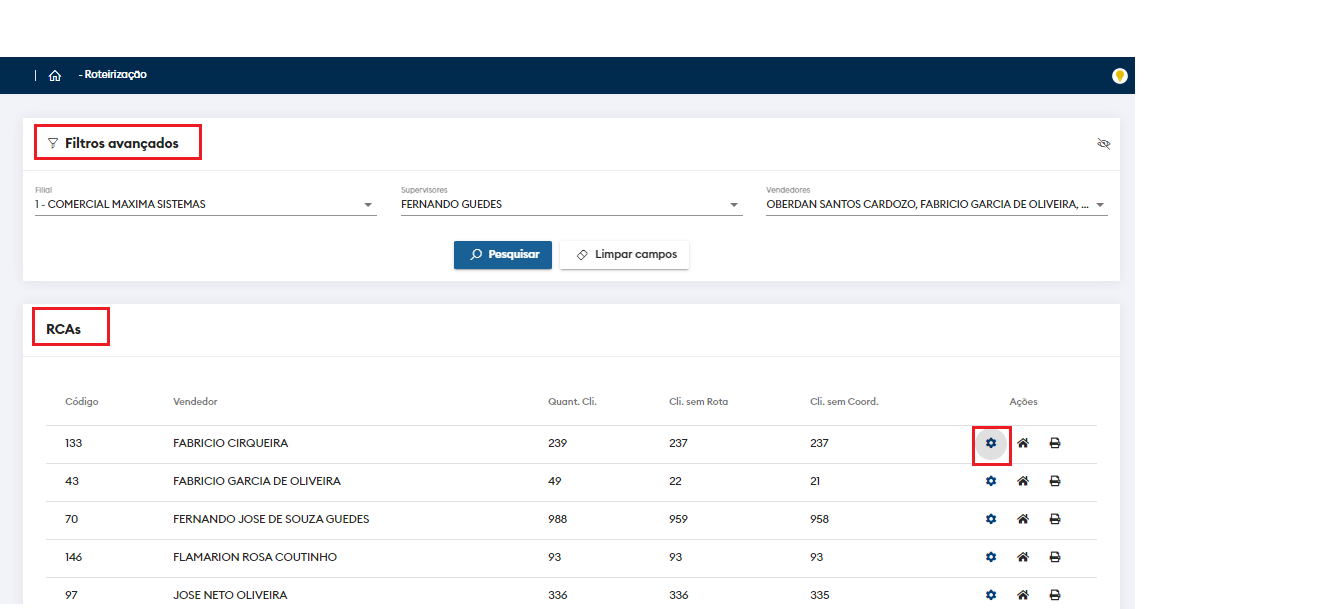The height and width of the screenshot is (609, 1334).
Task: Open settings gear for FABRICIO CIRQUEIRA
Action: click(x=991, y=443)
